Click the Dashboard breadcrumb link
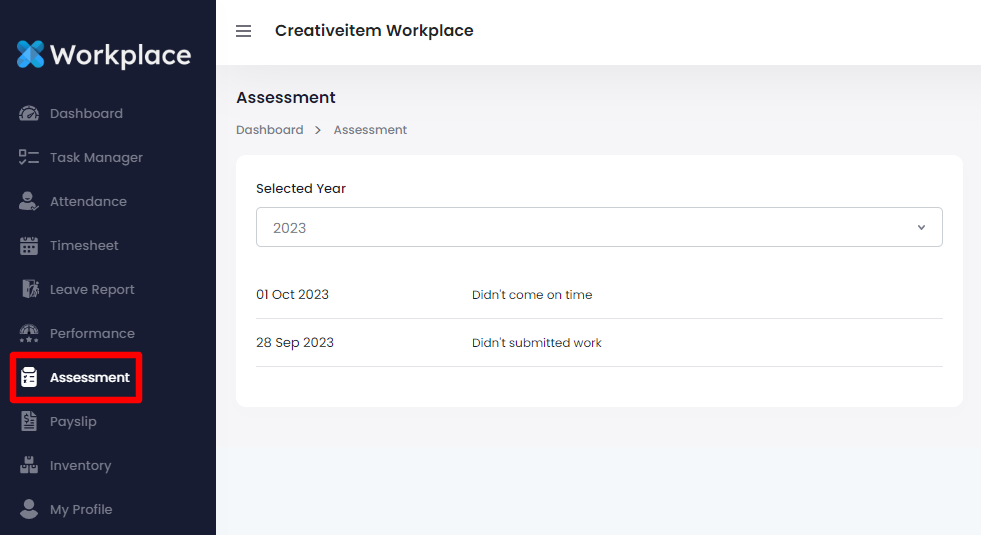This screenshot has width=981, height=535. pyautogui.click(x=269, y=130)
